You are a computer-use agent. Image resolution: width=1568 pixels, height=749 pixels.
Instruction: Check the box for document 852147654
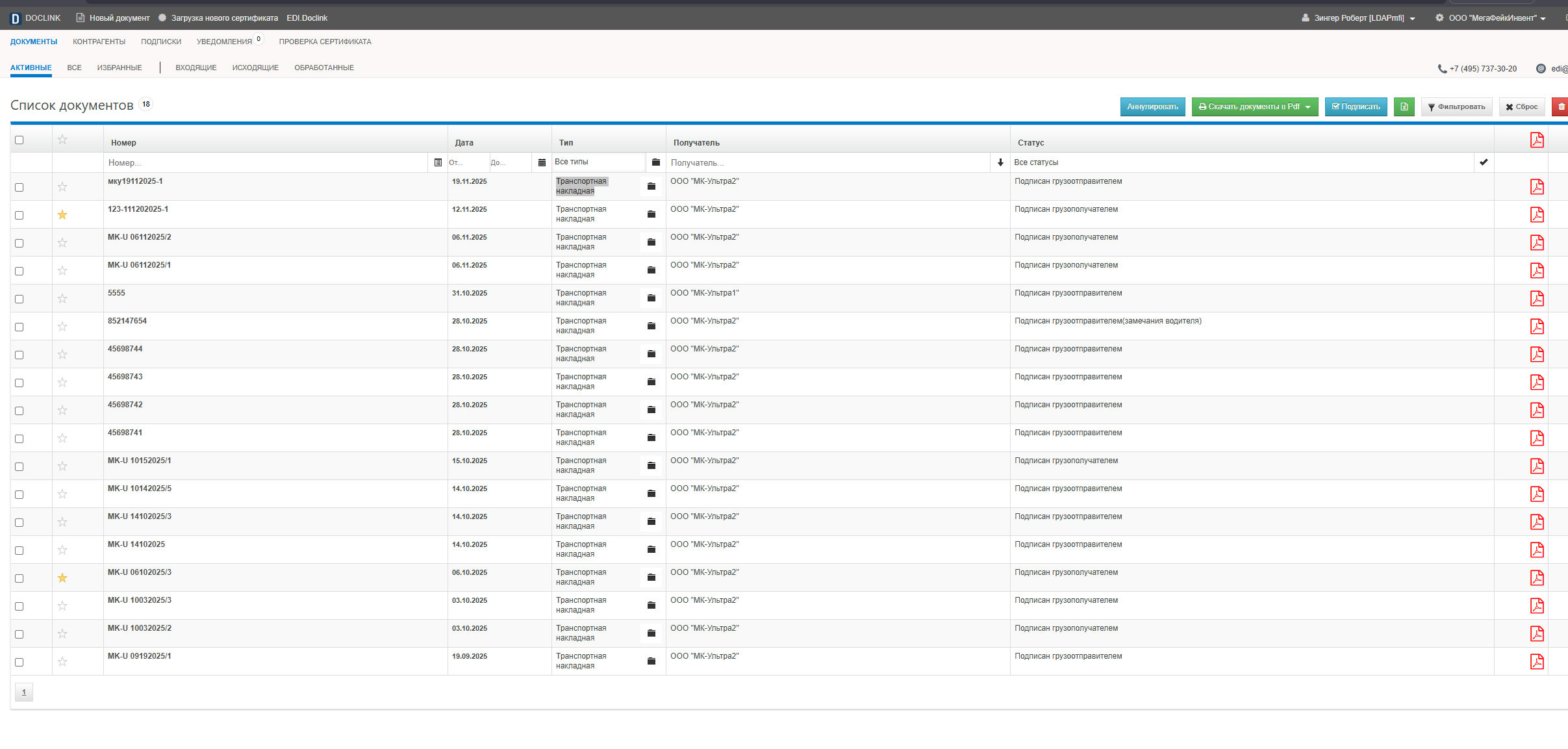pos(19,327)
